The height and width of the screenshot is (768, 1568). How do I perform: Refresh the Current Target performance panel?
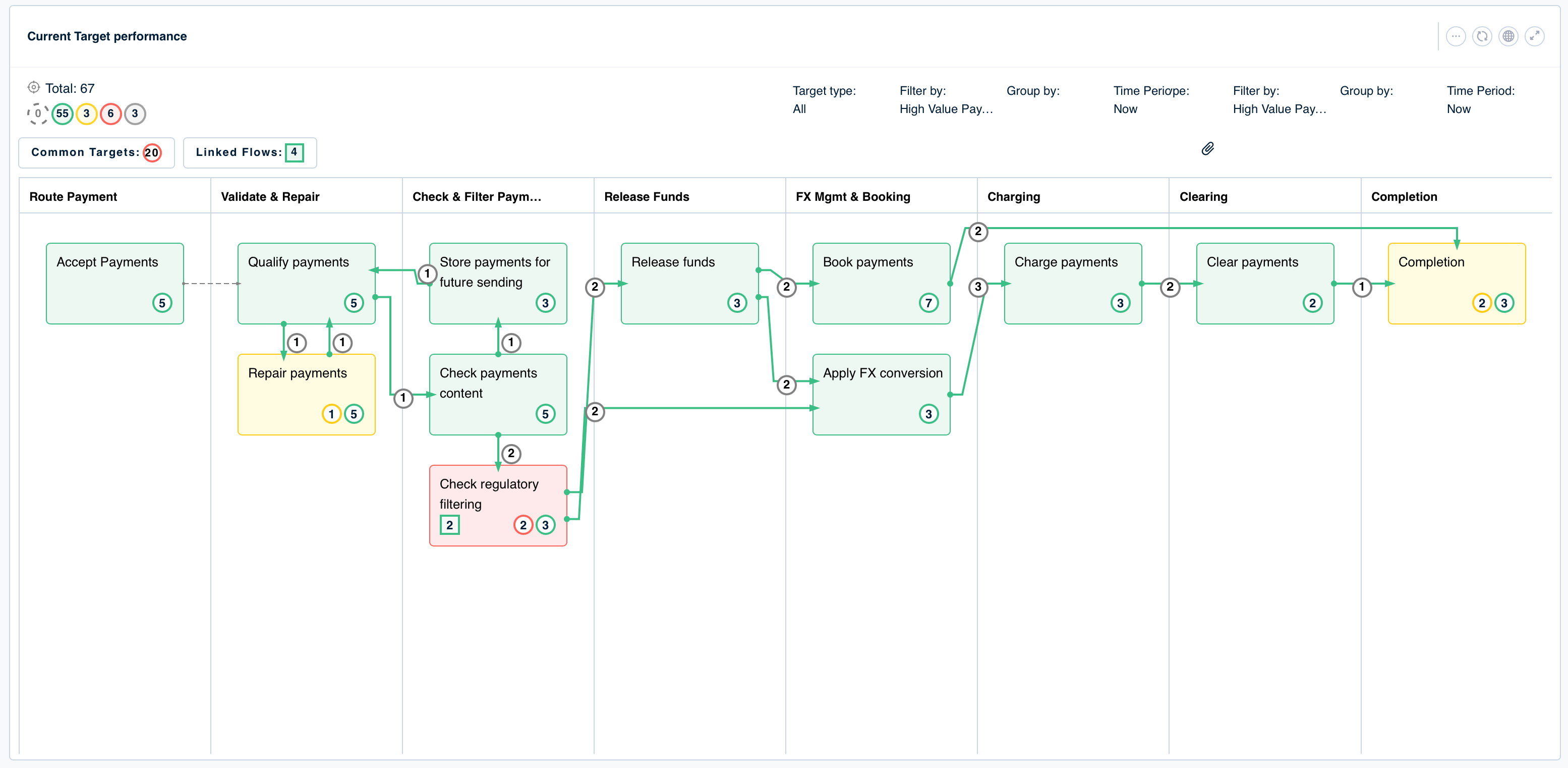[1482, 36]
